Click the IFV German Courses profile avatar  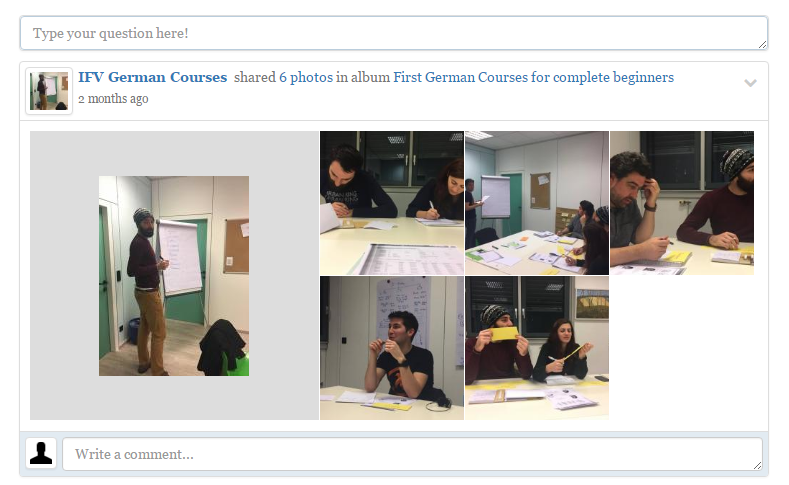(49, 91)
